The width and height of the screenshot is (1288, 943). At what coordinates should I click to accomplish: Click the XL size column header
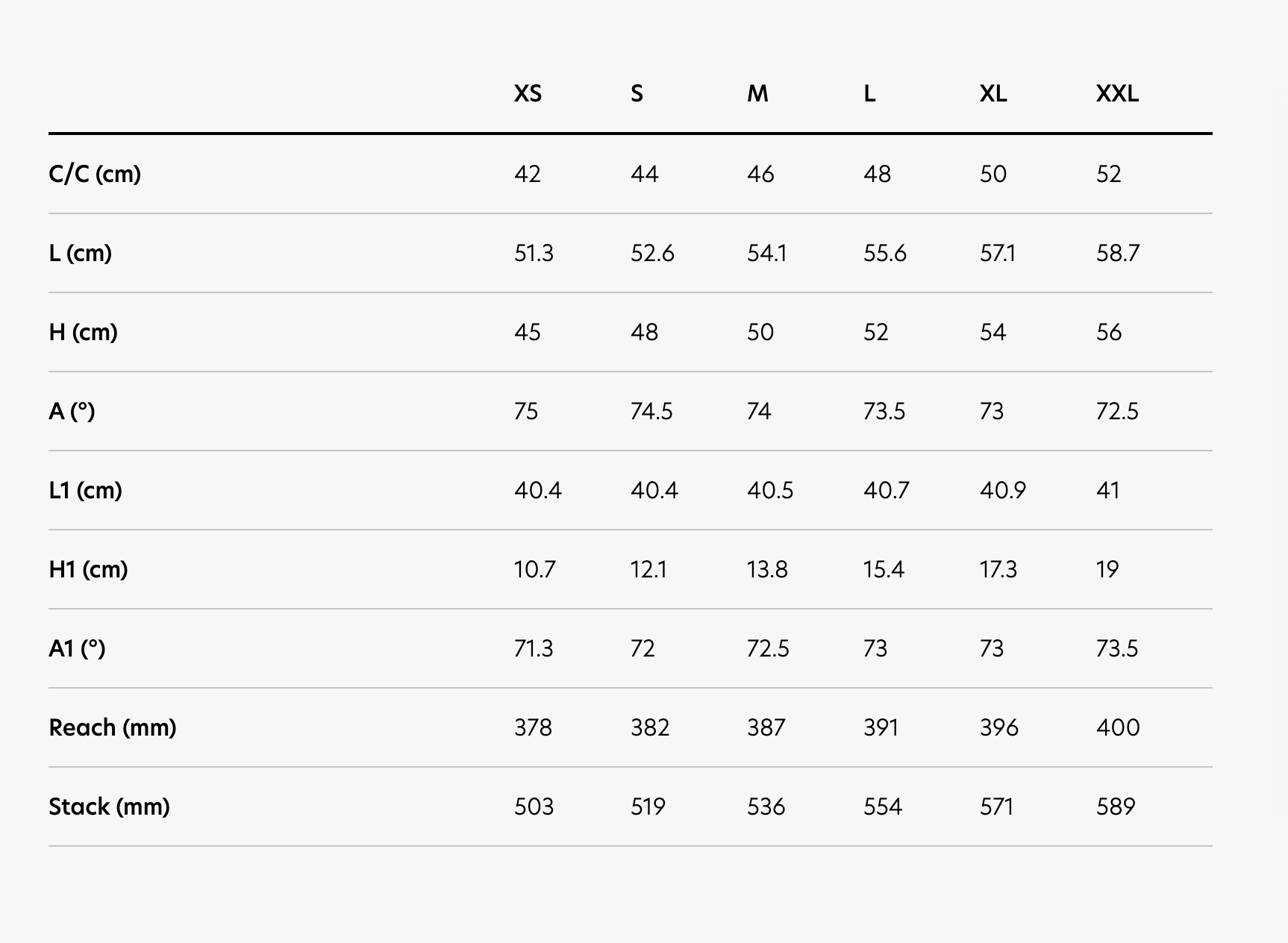pos(993,93)
